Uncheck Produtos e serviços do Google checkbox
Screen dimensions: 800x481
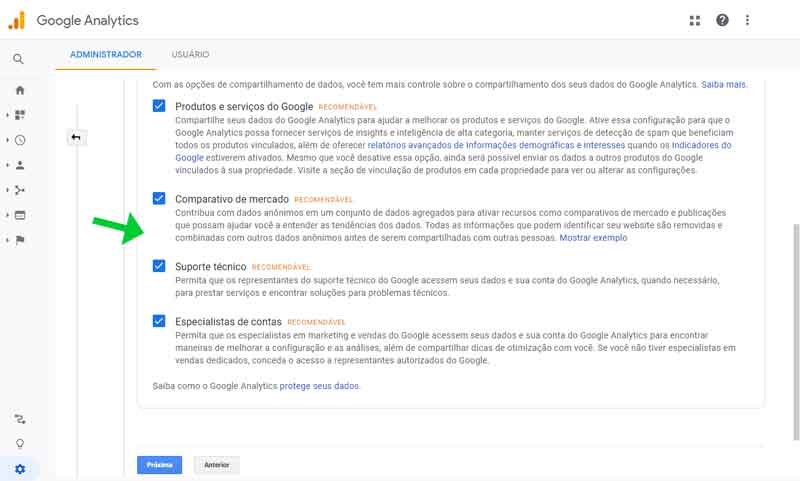tap(159, 106)
